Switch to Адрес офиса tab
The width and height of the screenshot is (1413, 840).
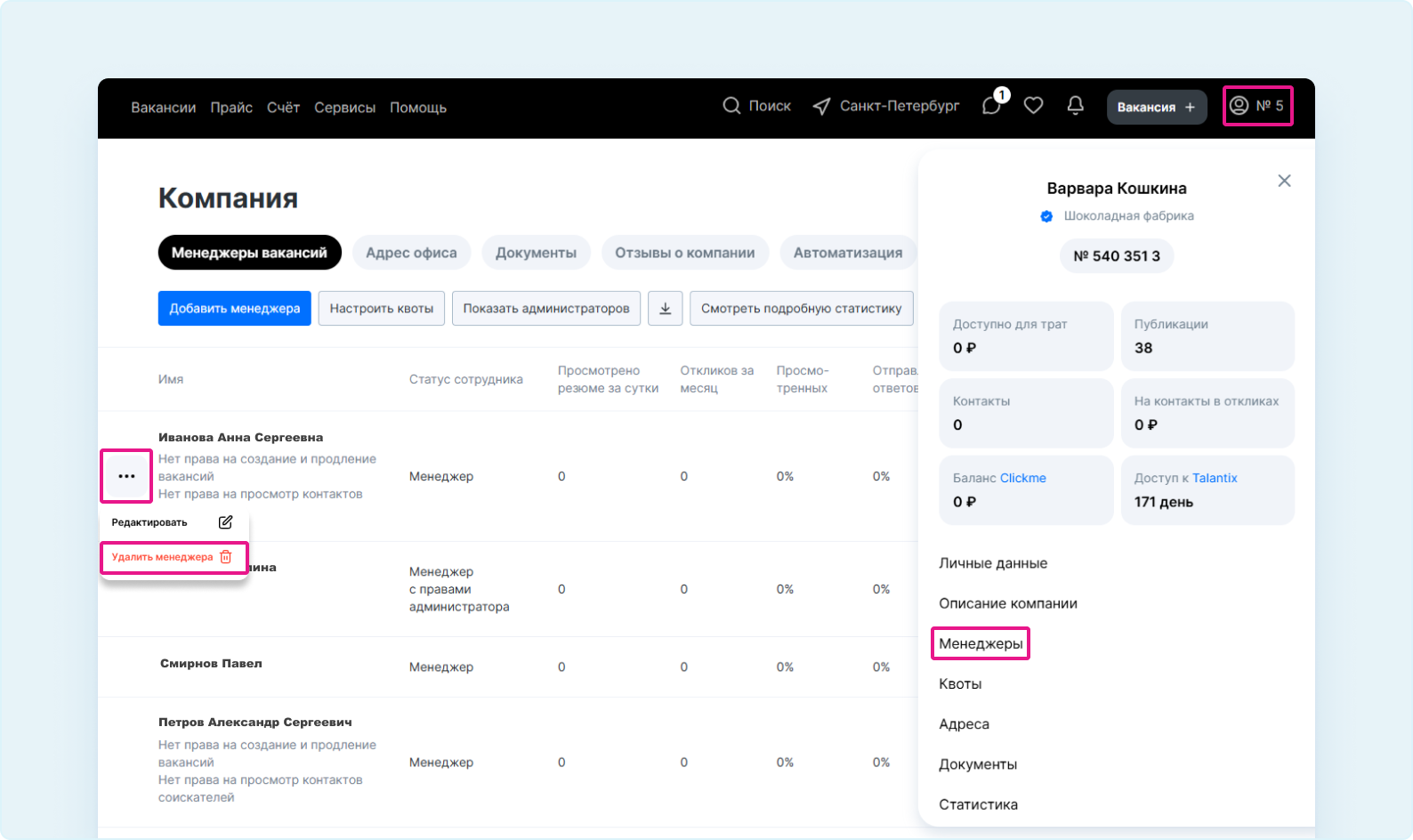411,253
